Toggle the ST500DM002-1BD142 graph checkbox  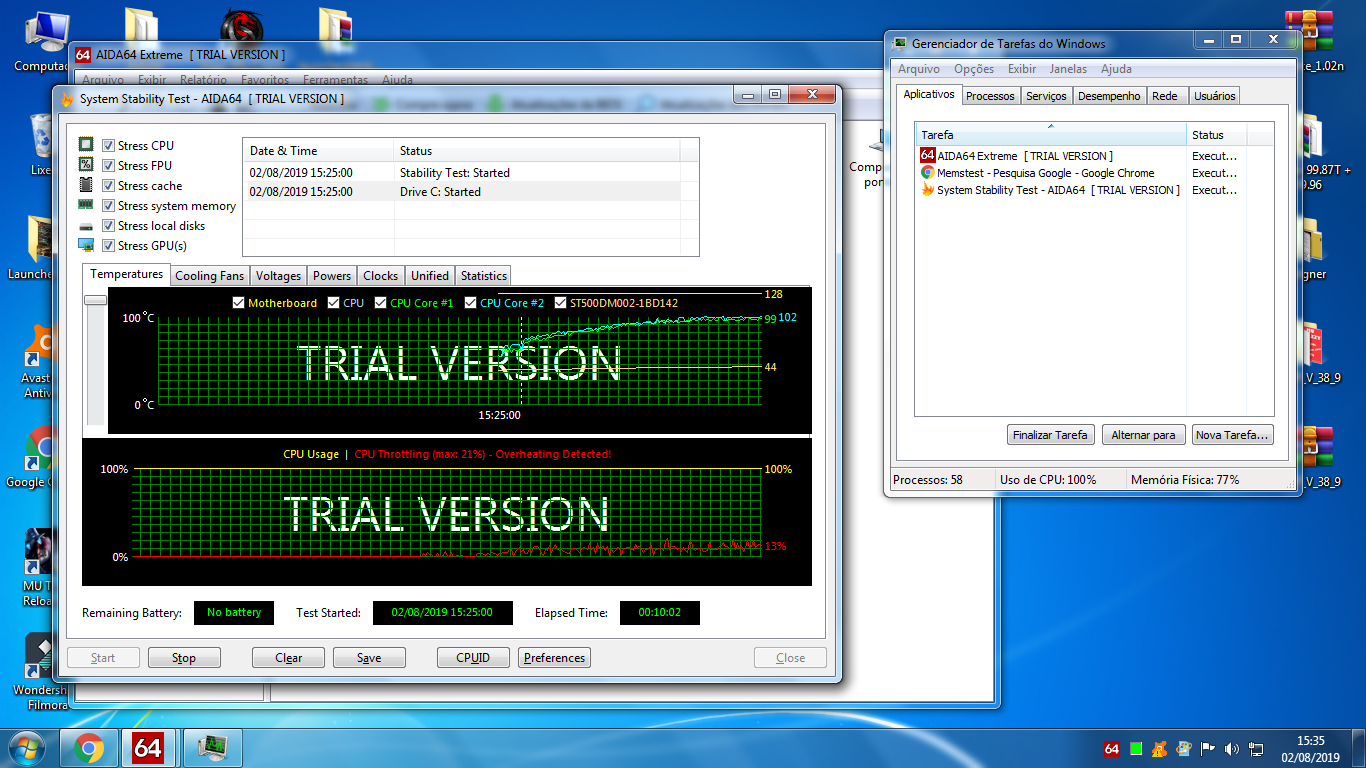pyautogui.click(x=561, y=303)
